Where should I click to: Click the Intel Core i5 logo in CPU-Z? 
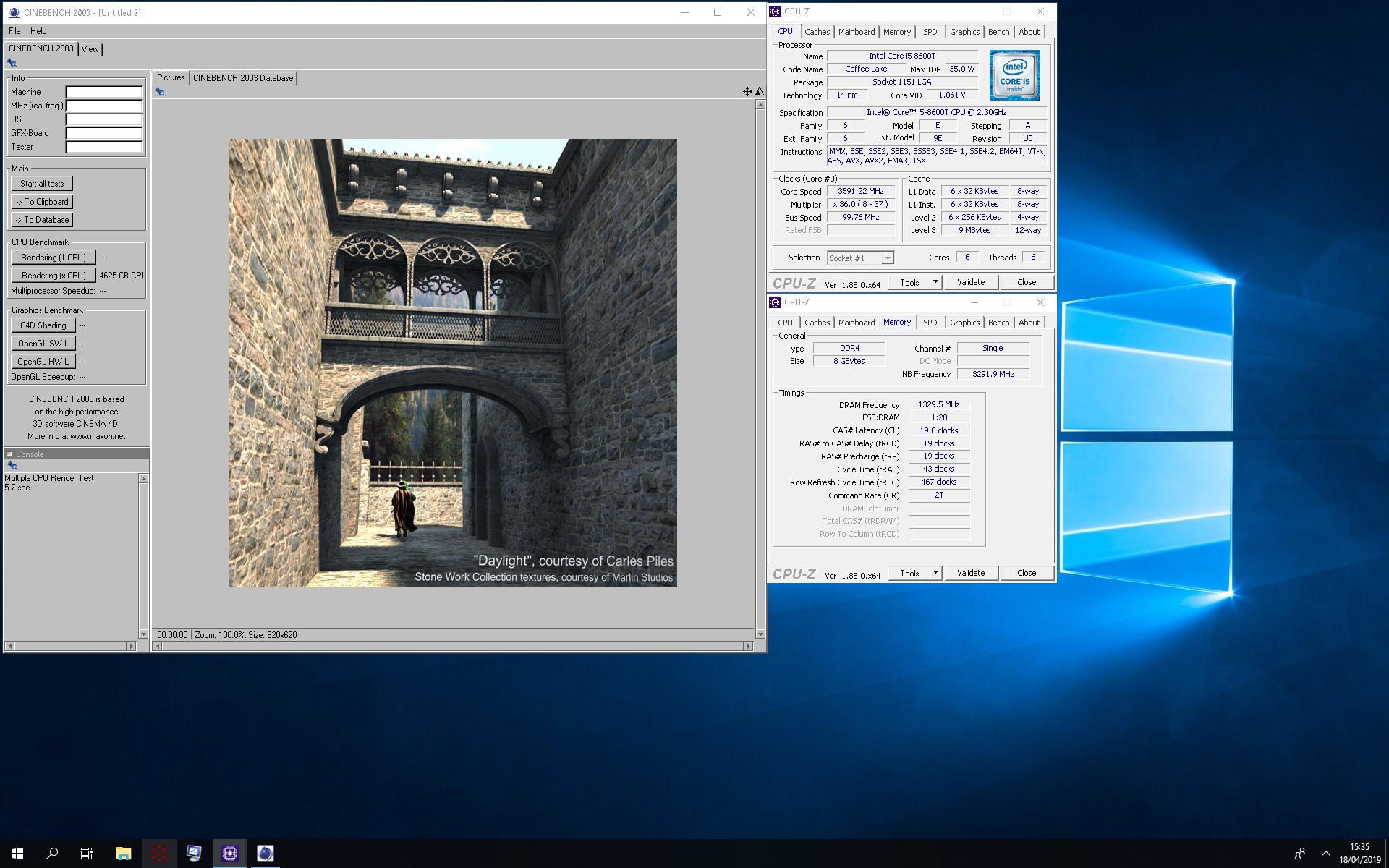pos(1014,75)
